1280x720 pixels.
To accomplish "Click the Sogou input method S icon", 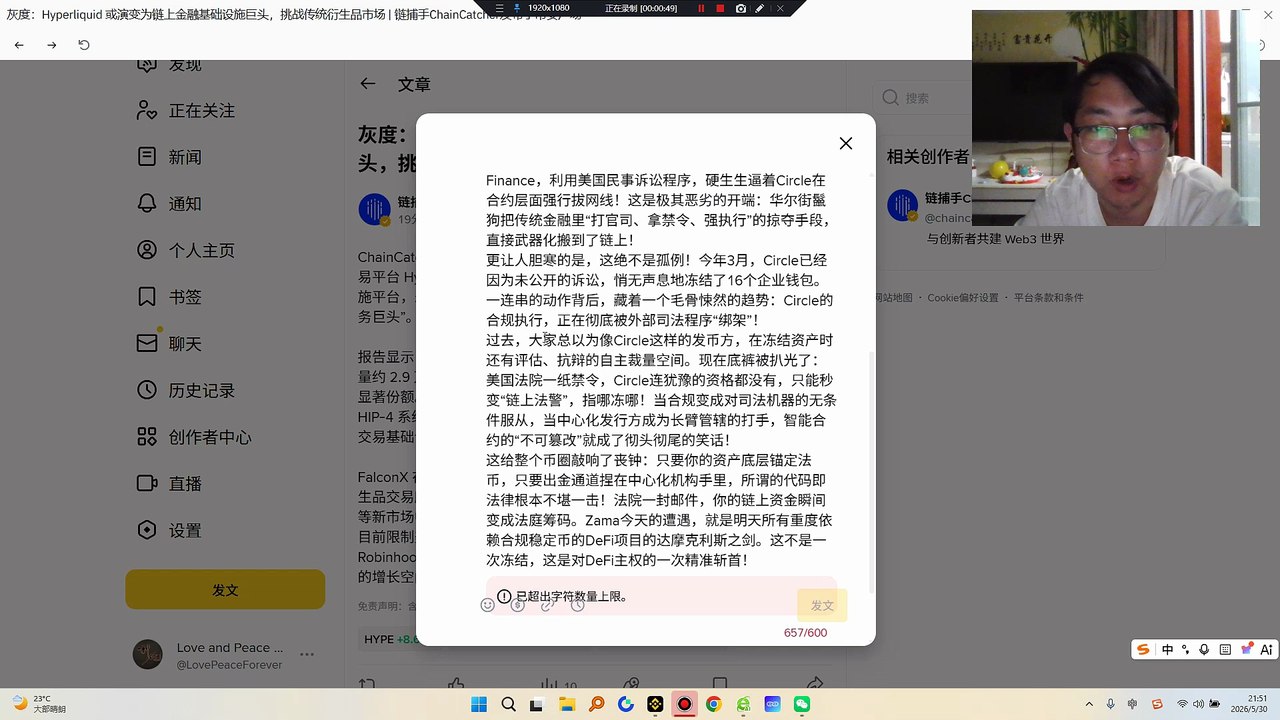I will click(1143, 650).
